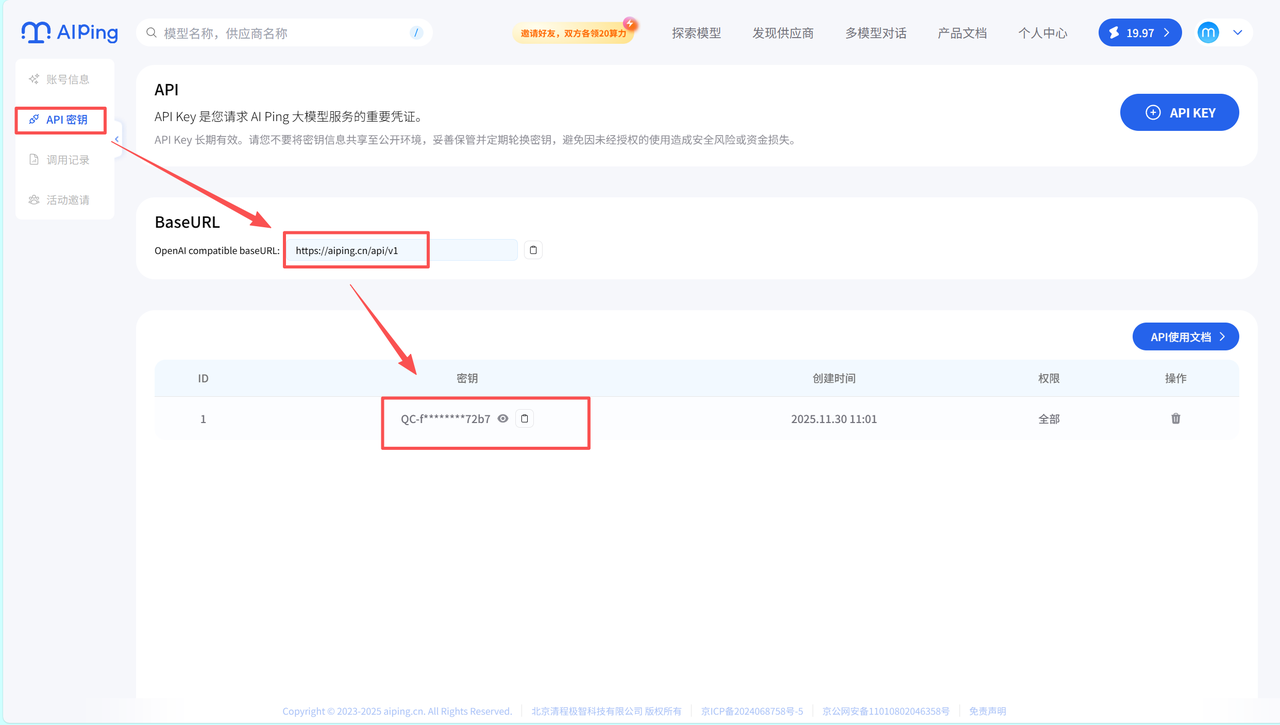Image resolution: width=1280 pixels, height=725 pixels.
Task: Focus the model name search field
Action: (x=283, y=33)
